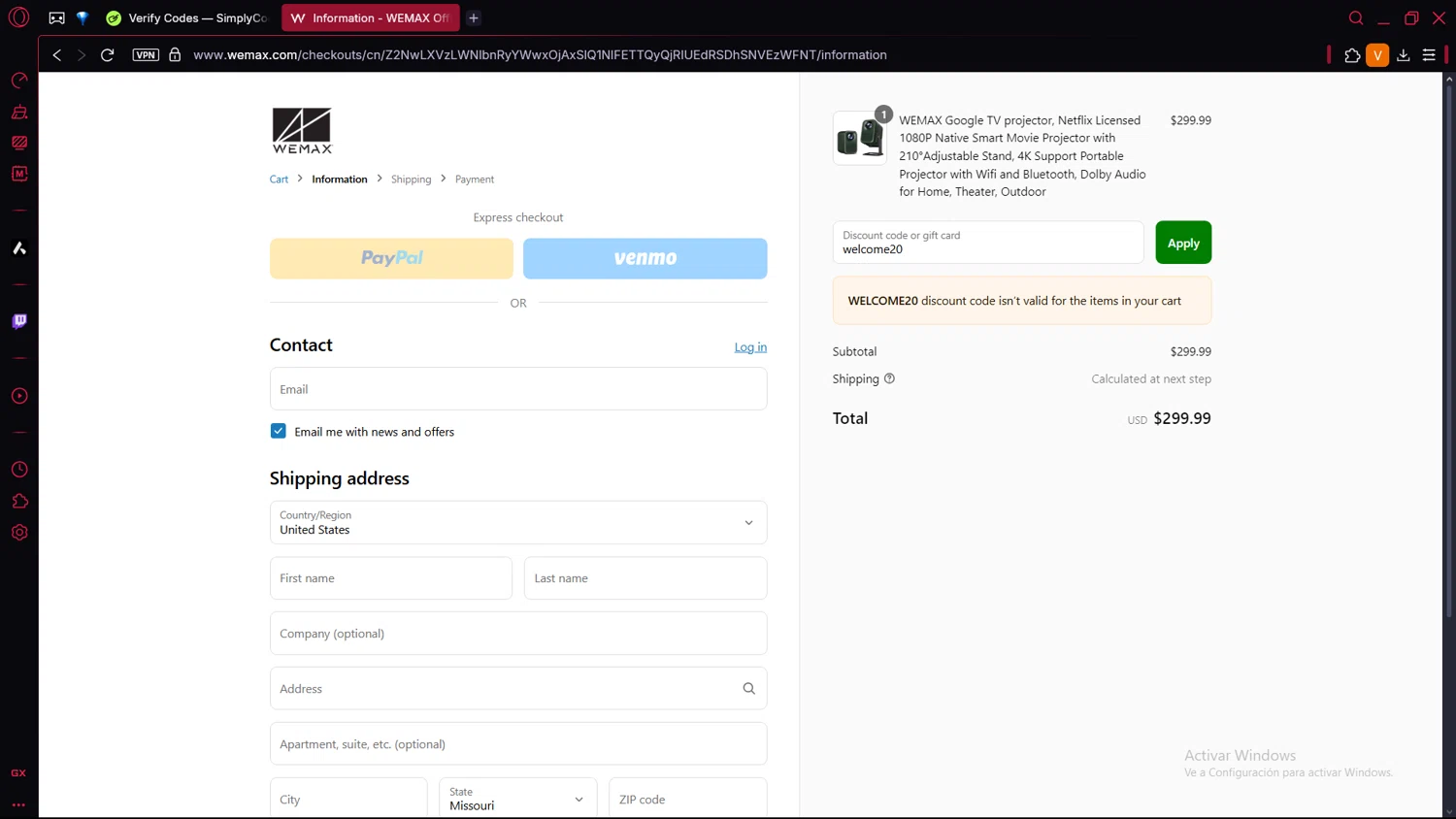Open the Country/Region dropdown
The image size is (1456, 819).
click(518, 522)
